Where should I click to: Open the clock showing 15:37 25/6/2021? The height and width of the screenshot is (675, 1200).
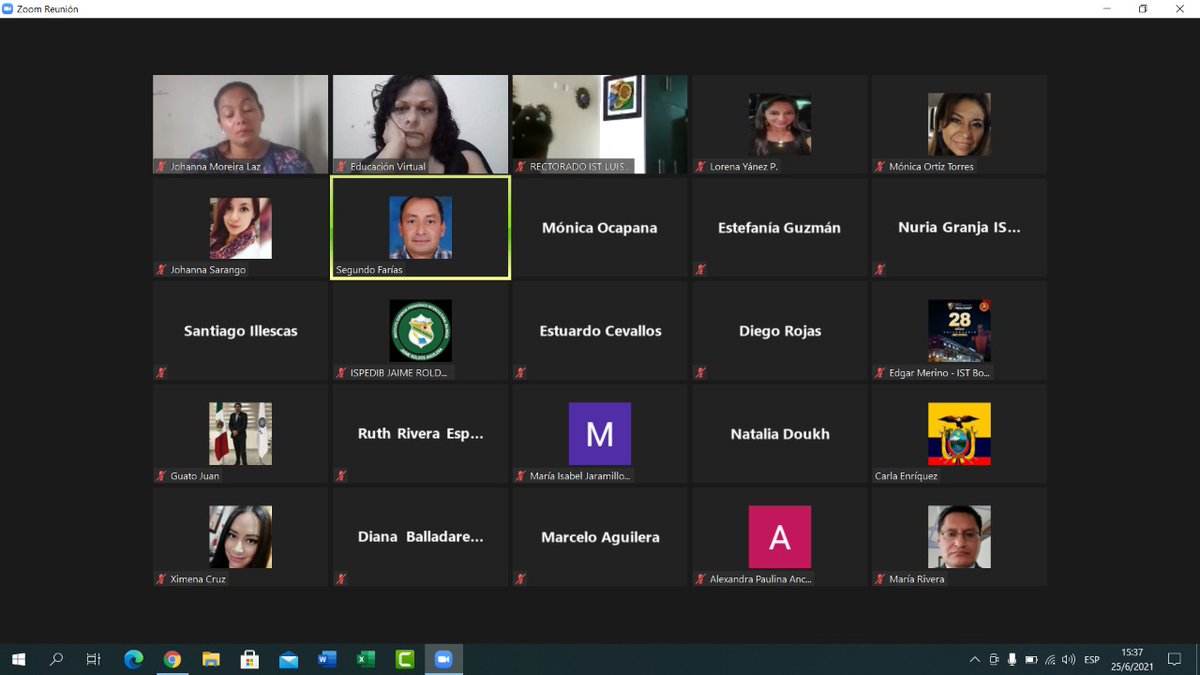(x=1133, y=659)
